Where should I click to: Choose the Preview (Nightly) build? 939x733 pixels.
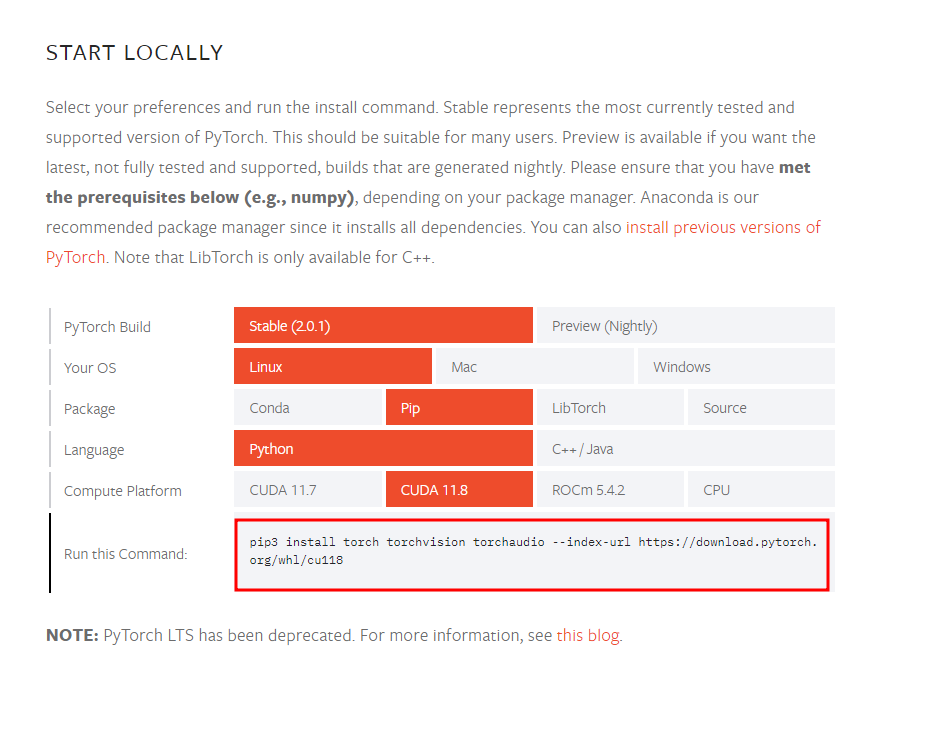(685, 326)
